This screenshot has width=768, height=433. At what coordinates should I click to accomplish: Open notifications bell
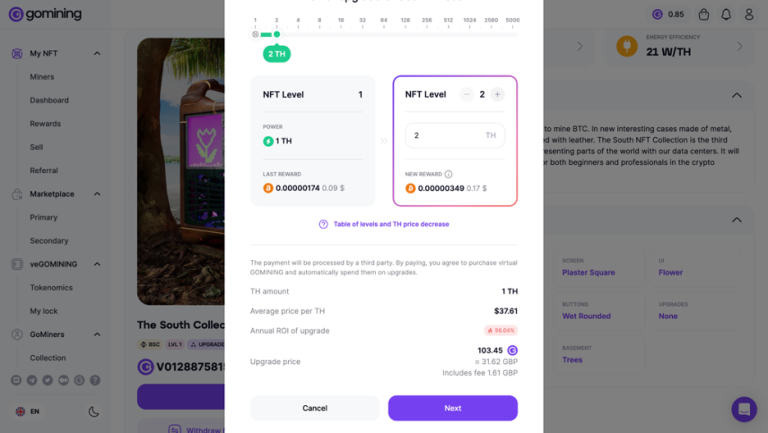point(726,14)
